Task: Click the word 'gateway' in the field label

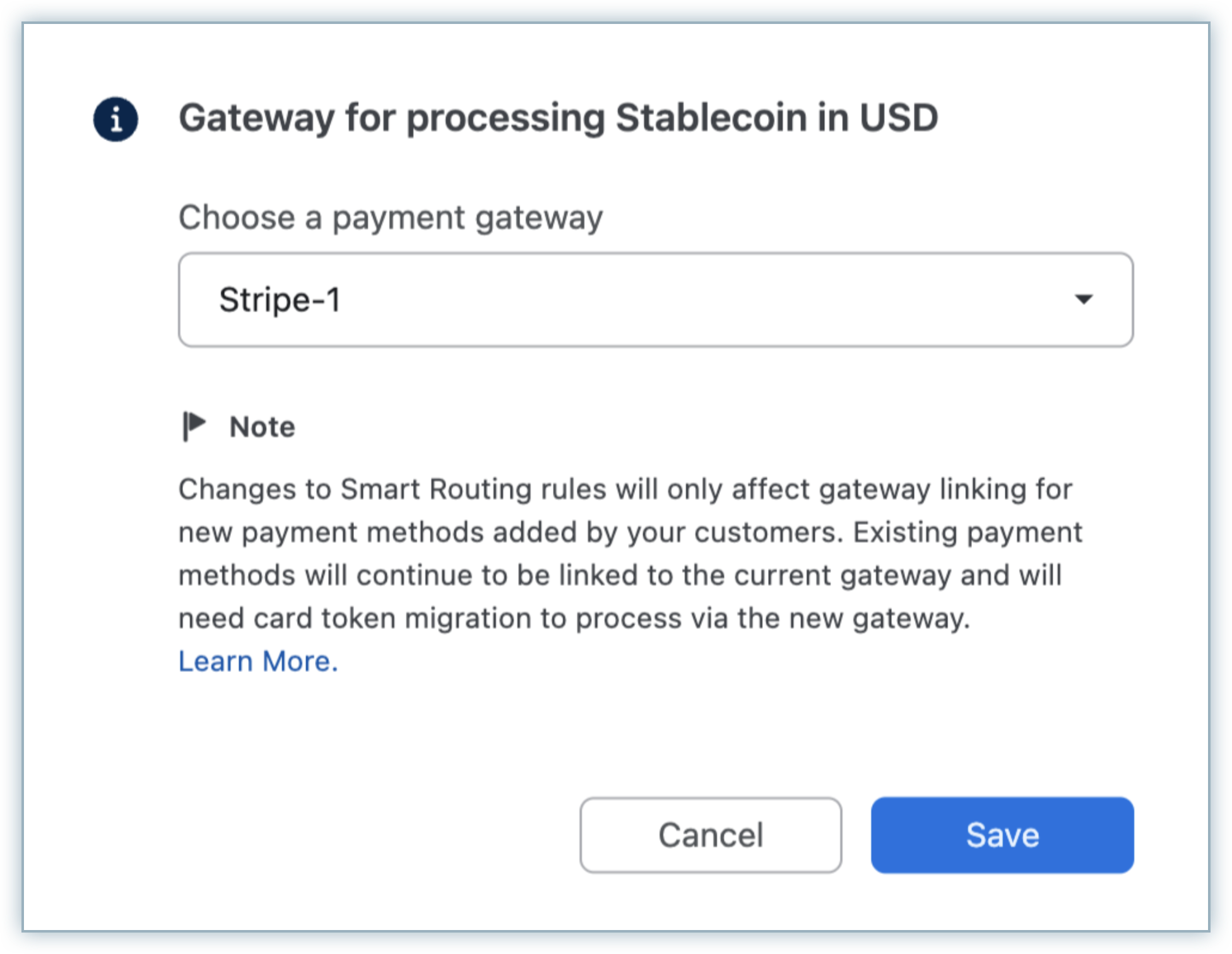Action: 538,219
